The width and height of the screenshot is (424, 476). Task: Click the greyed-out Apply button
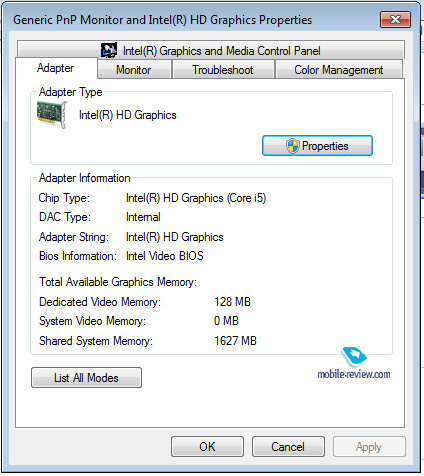coord(369,447)
